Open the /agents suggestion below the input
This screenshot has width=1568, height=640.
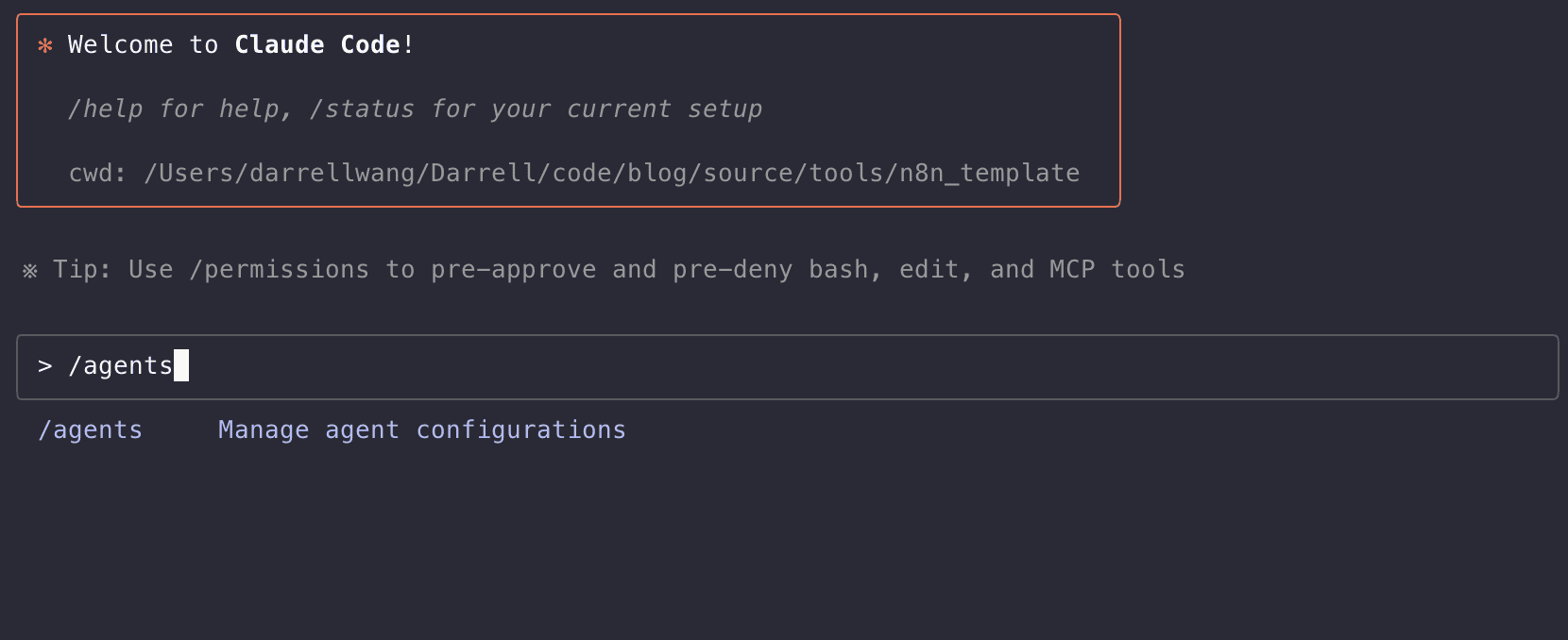(x=90, y=429)
